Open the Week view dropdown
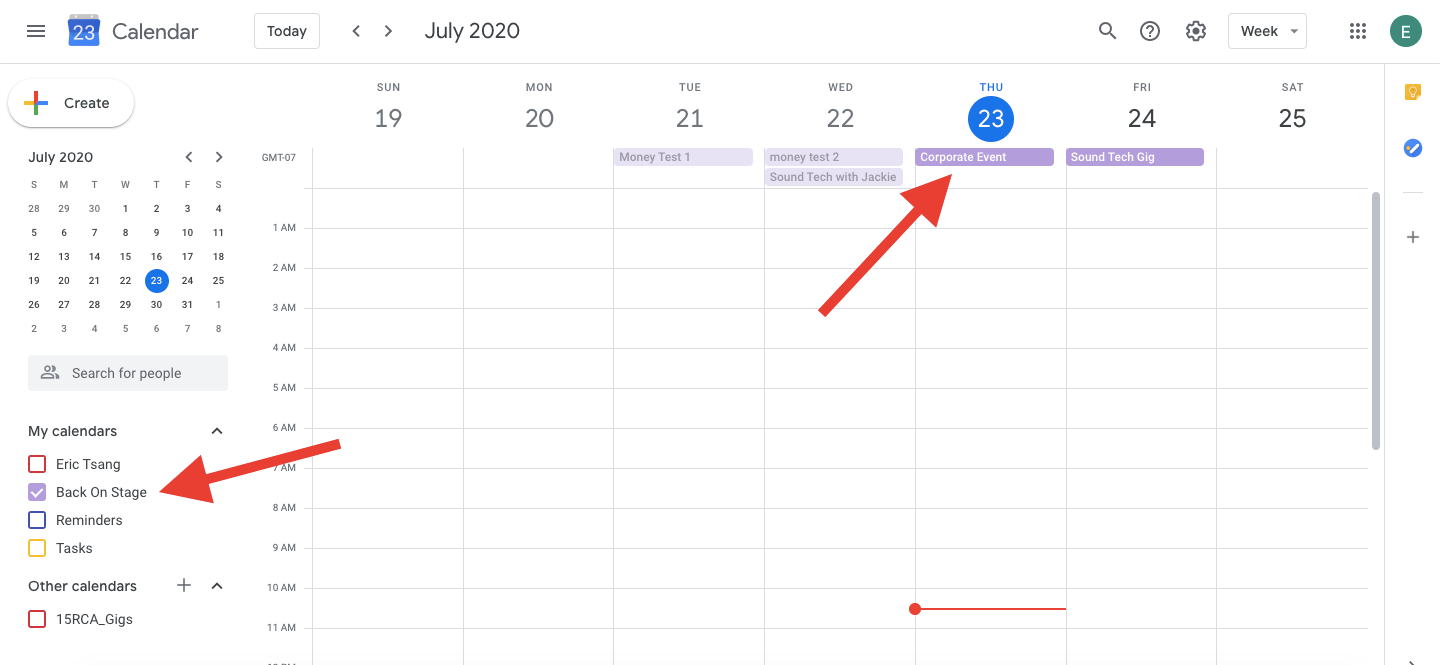 pyautogui.click(x=1267, y=31)
